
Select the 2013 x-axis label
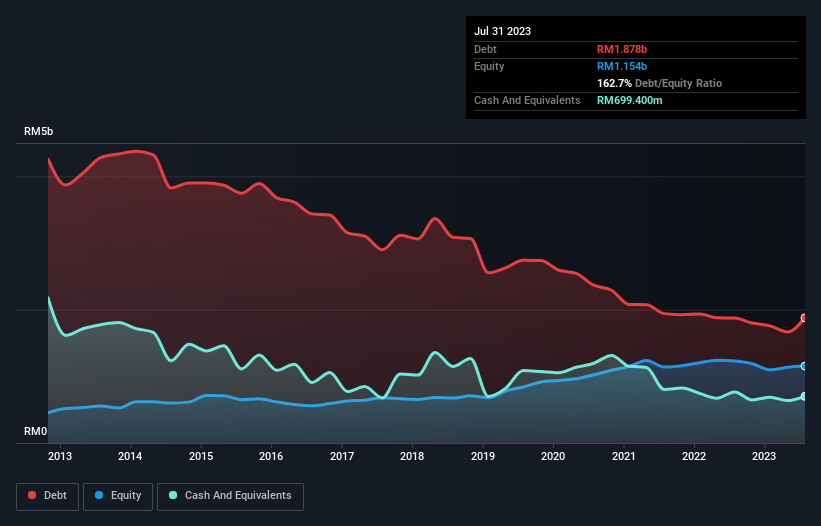coord(60,456)
